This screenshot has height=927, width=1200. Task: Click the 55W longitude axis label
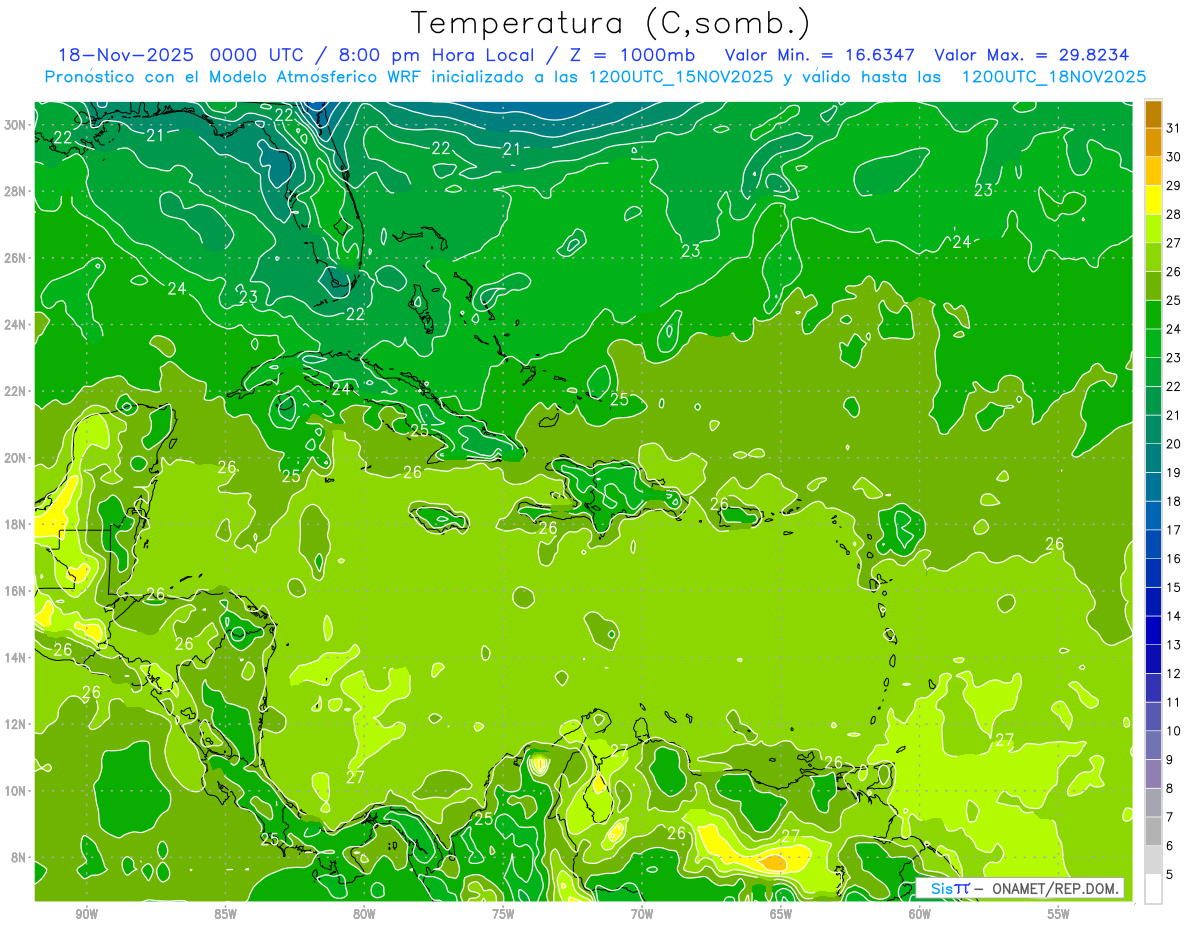pyautogui.click(x=1058, y=914)
